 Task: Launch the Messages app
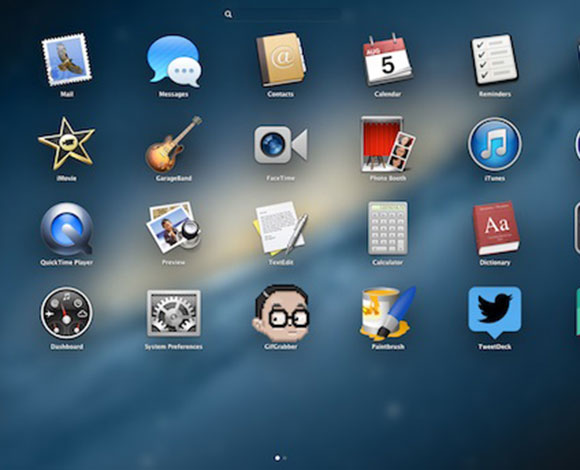(174, 61)
